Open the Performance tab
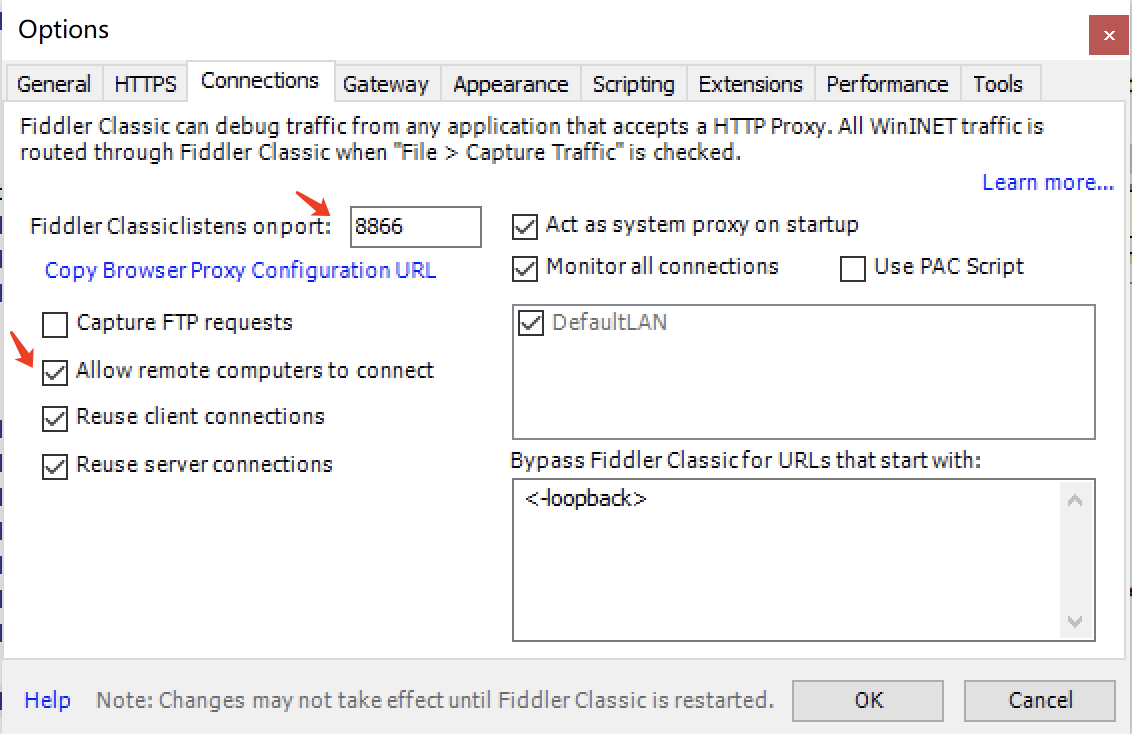The height and width of the screenshot is (734, 1132). coord(887,84)
